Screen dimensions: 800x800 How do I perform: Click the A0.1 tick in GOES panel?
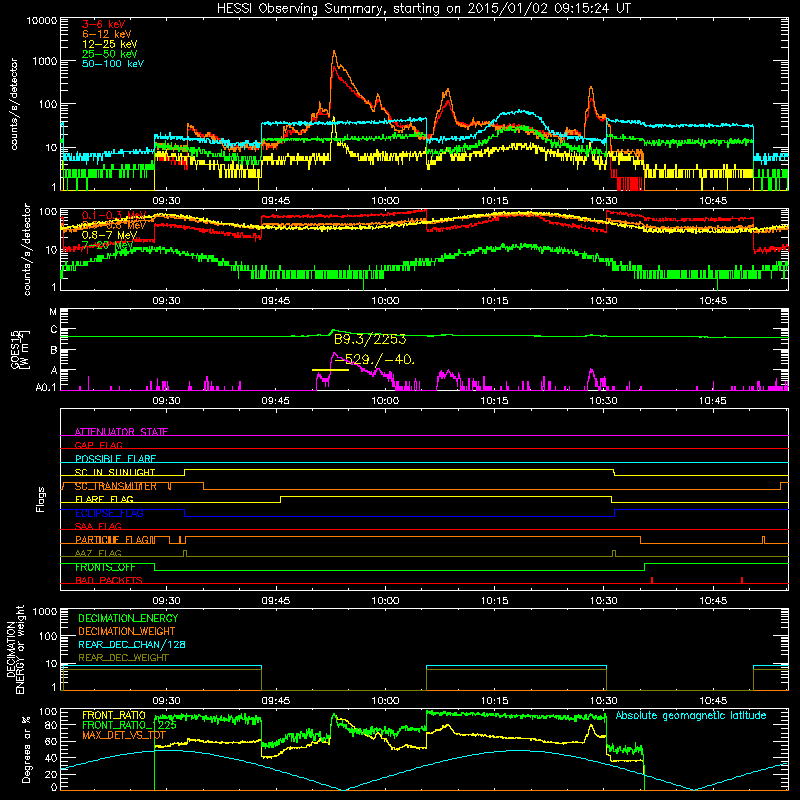click(46, 388)
